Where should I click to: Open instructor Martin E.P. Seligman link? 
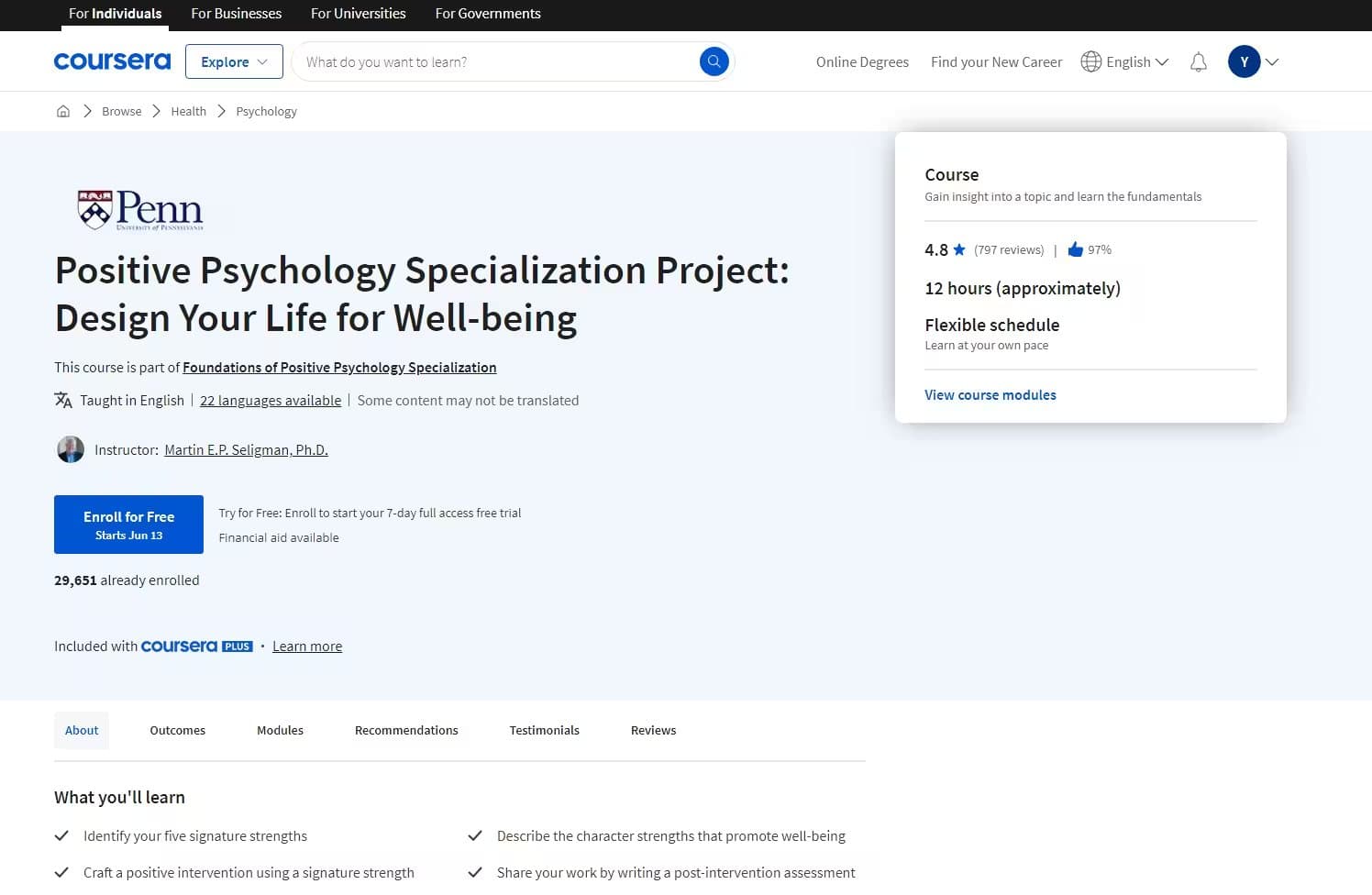point(246,449)
